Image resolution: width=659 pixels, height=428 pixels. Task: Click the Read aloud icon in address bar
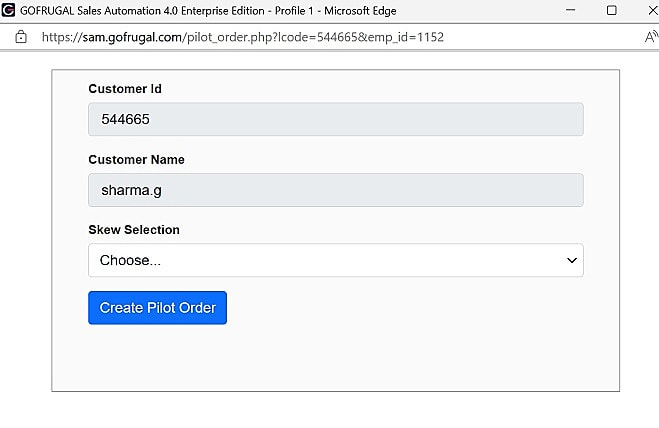click(x=650, y=37)
